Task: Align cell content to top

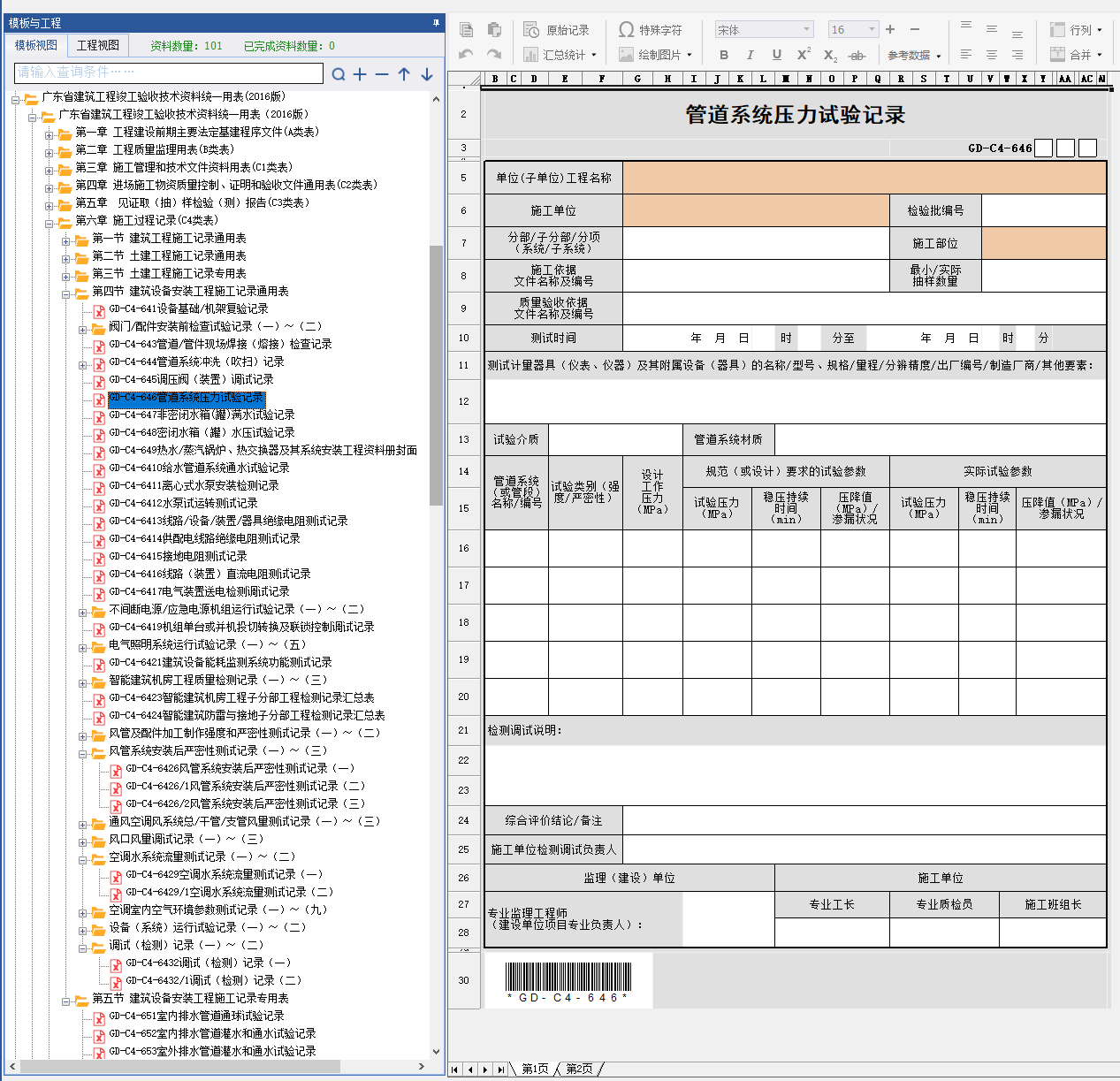Action: tap(966, 27)
